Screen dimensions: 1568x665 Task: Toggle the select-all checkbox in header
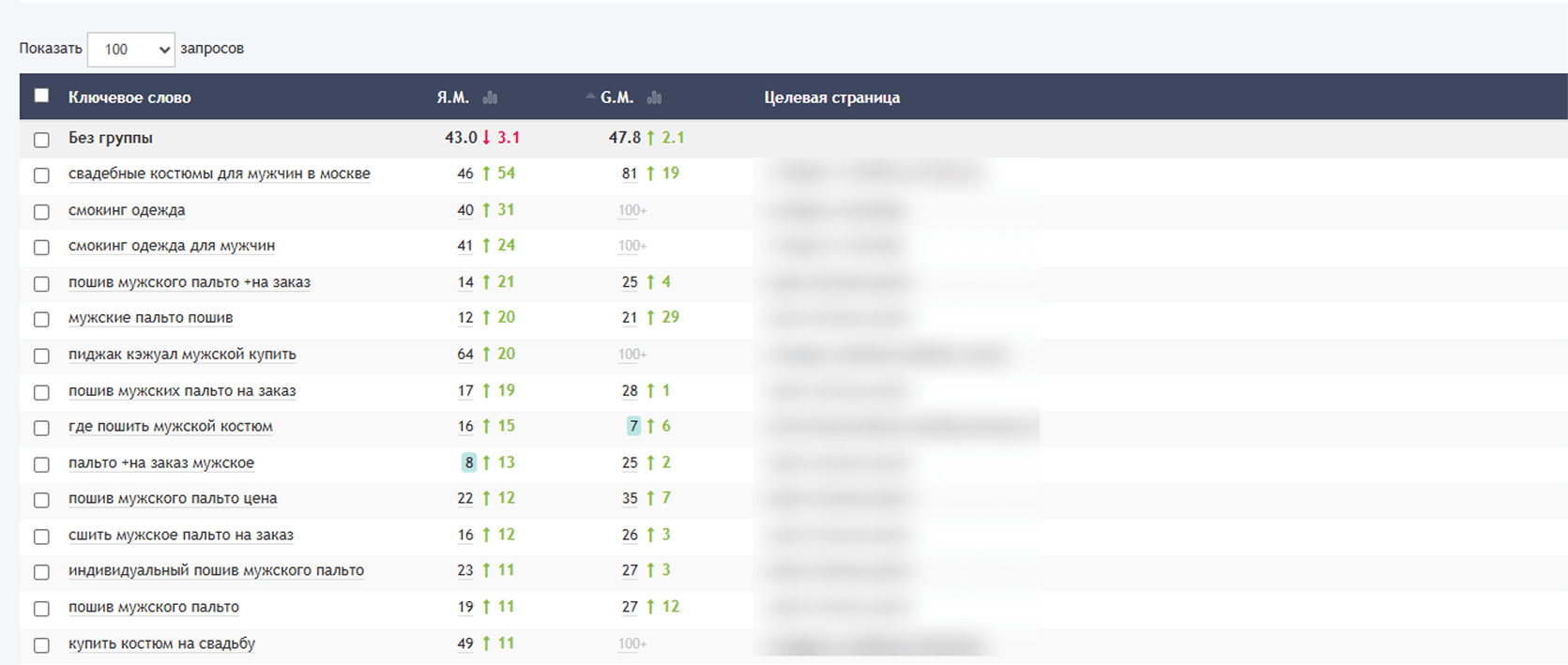coord(41,96)
